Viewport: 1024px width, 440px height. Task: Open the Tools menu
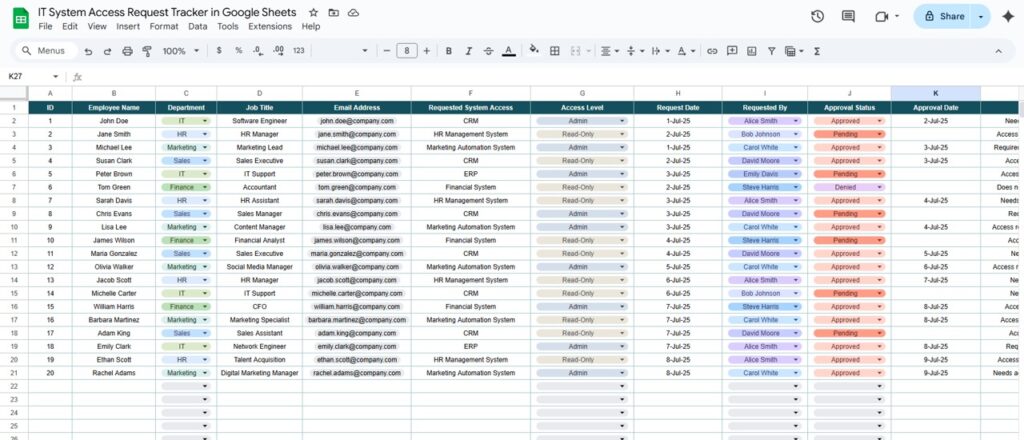[228, 27]
